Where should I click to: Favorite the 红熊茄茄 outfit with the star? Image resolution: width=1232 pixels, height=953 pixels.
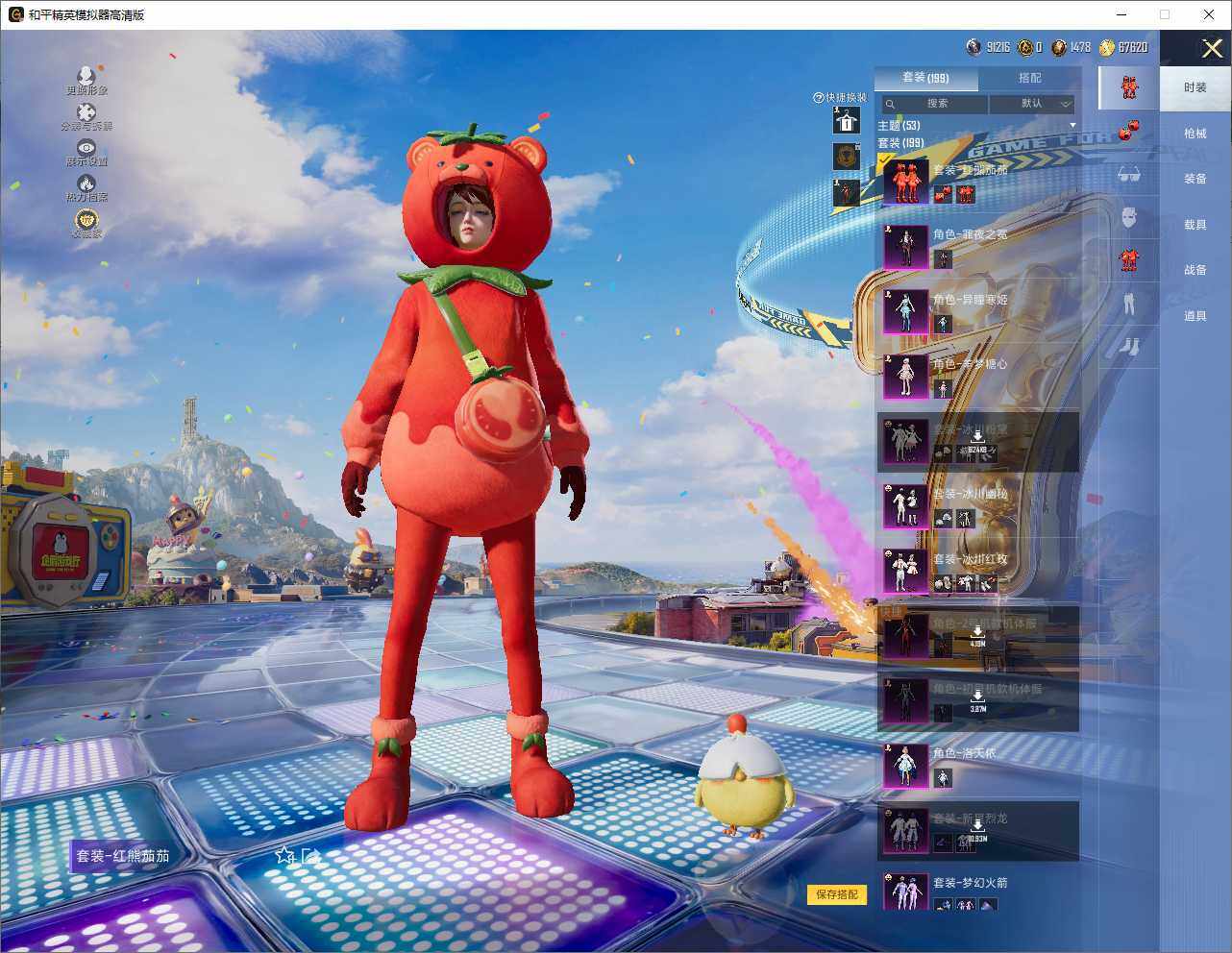pyautogui.click(x=284, y=855)
